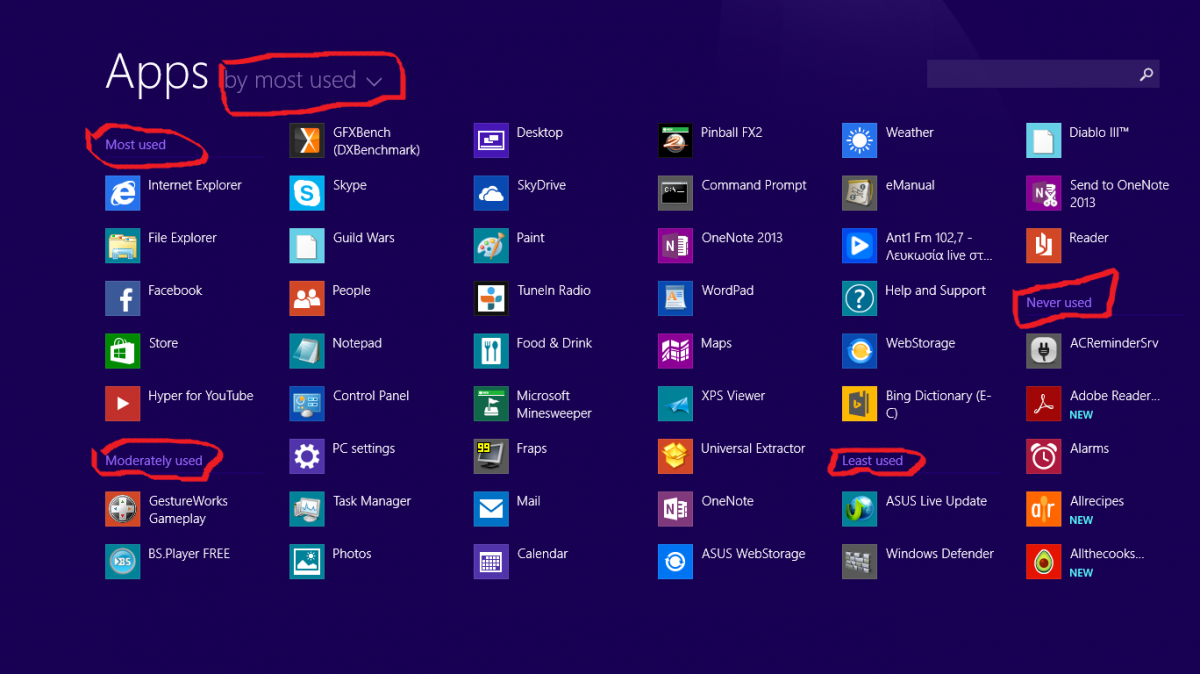
Task: Open the People app icon
Action: [x=307, y=298]
